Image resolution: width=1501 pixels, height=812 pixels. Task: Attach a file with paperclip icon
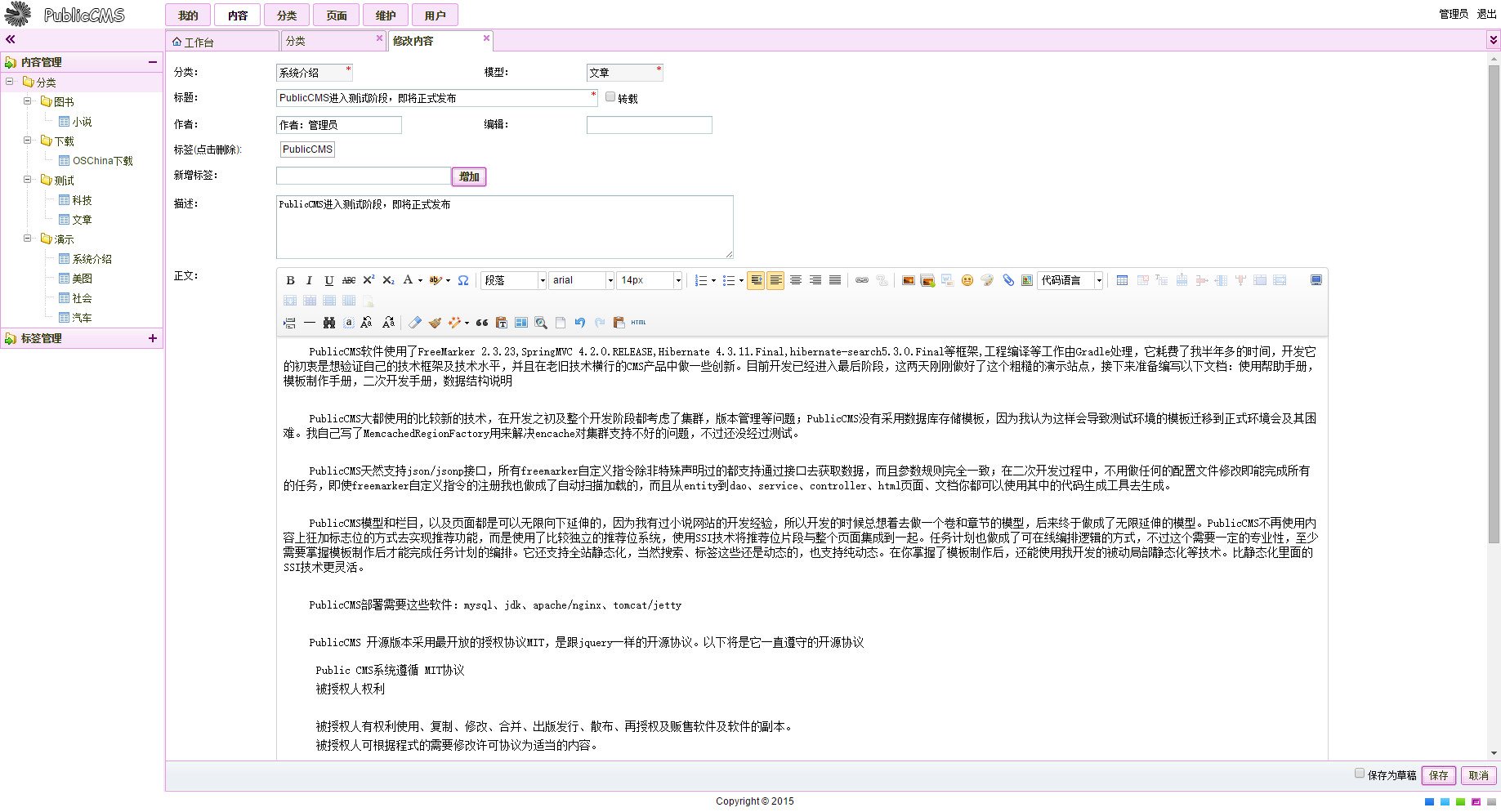(x=1008, y=280)
